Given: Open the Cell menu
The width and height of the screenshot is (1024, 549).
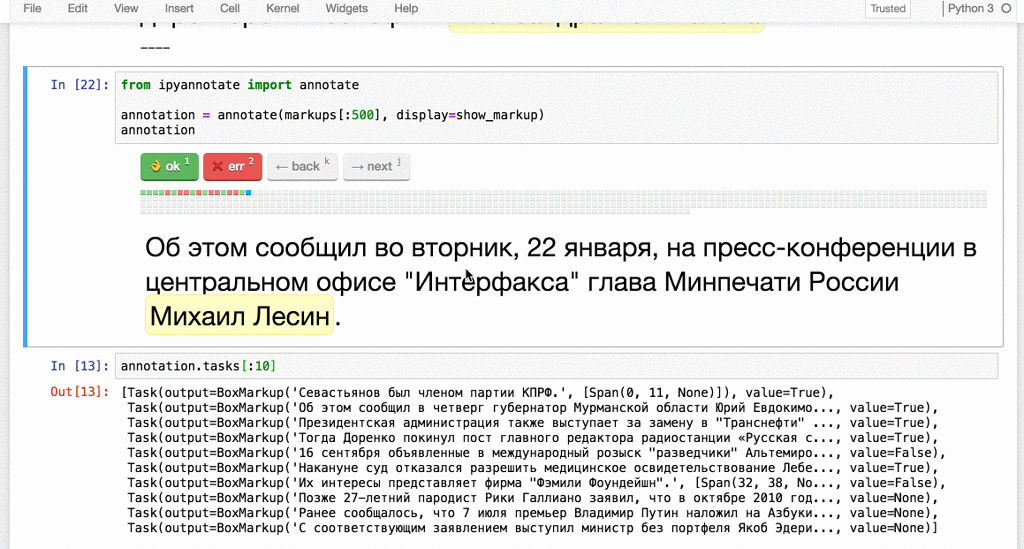Looking at the screenshot, I should 230,8.
